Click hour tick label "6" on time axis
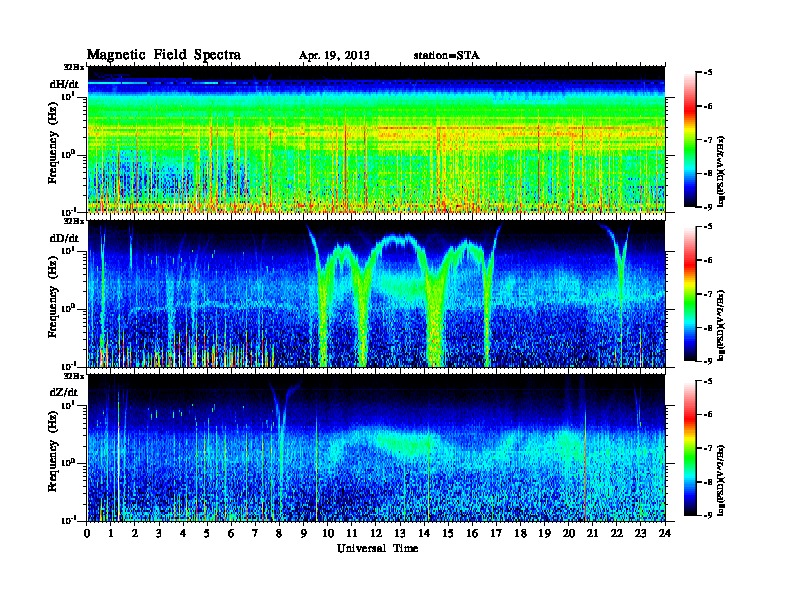This screenshot has height=612, width=792. pos(231,533)
